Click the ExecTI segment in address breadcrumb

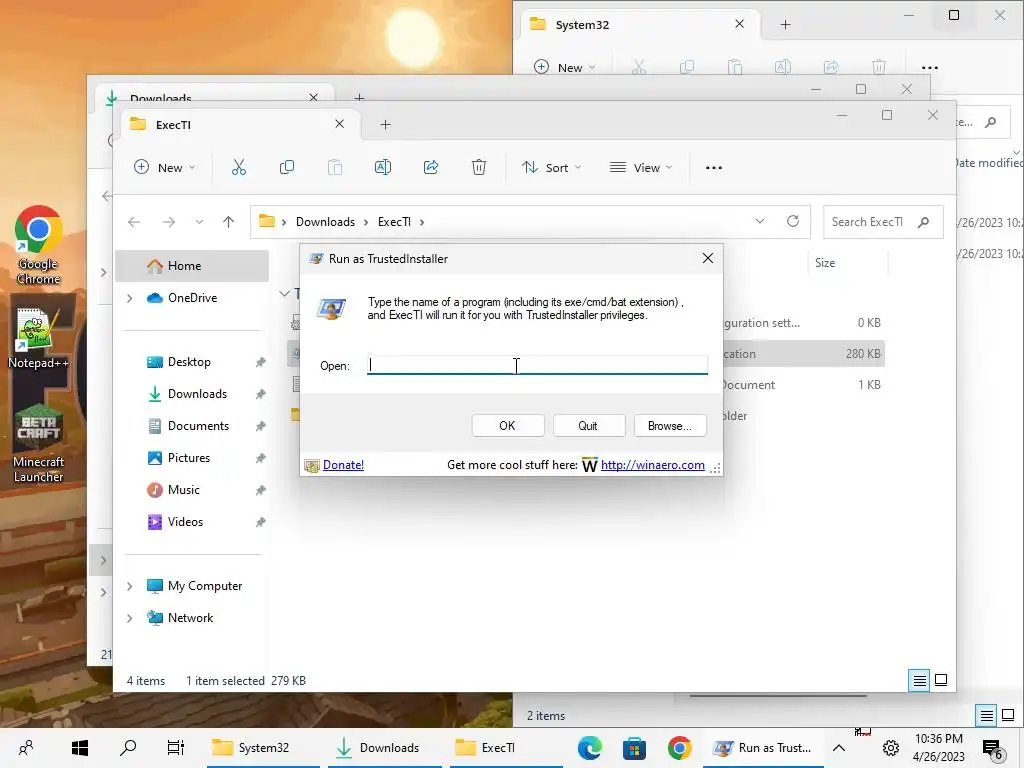(394, 222)
